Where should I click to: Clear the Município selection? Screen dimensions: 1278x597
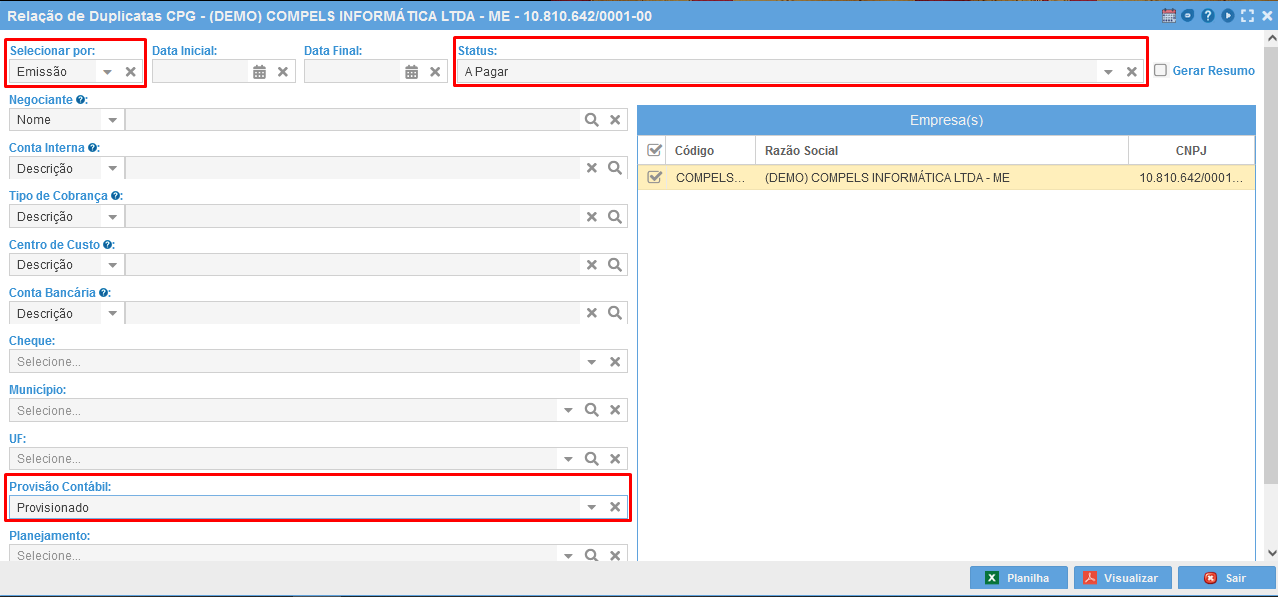click(x=616, y=410)
